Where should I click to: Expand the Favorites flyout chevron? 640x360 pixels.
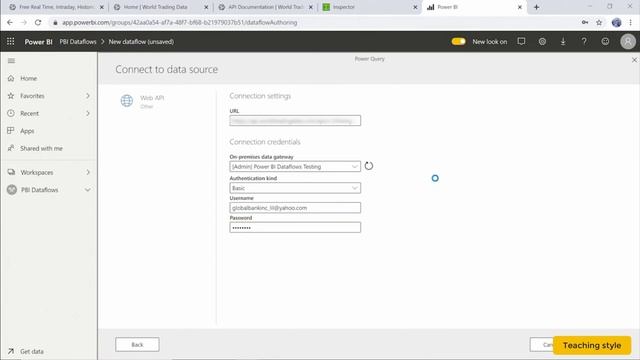click(88, 96)
